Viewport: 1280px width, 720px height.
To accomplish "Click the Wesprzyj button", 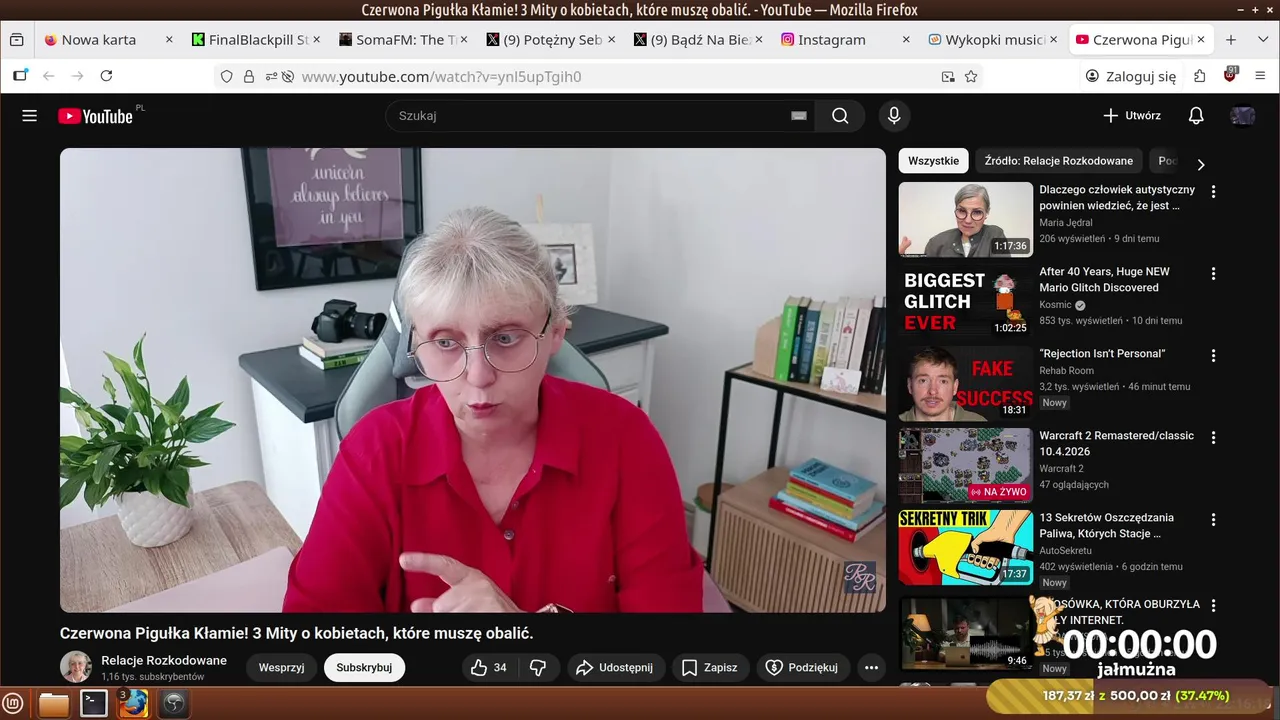I will click(281, 667).
